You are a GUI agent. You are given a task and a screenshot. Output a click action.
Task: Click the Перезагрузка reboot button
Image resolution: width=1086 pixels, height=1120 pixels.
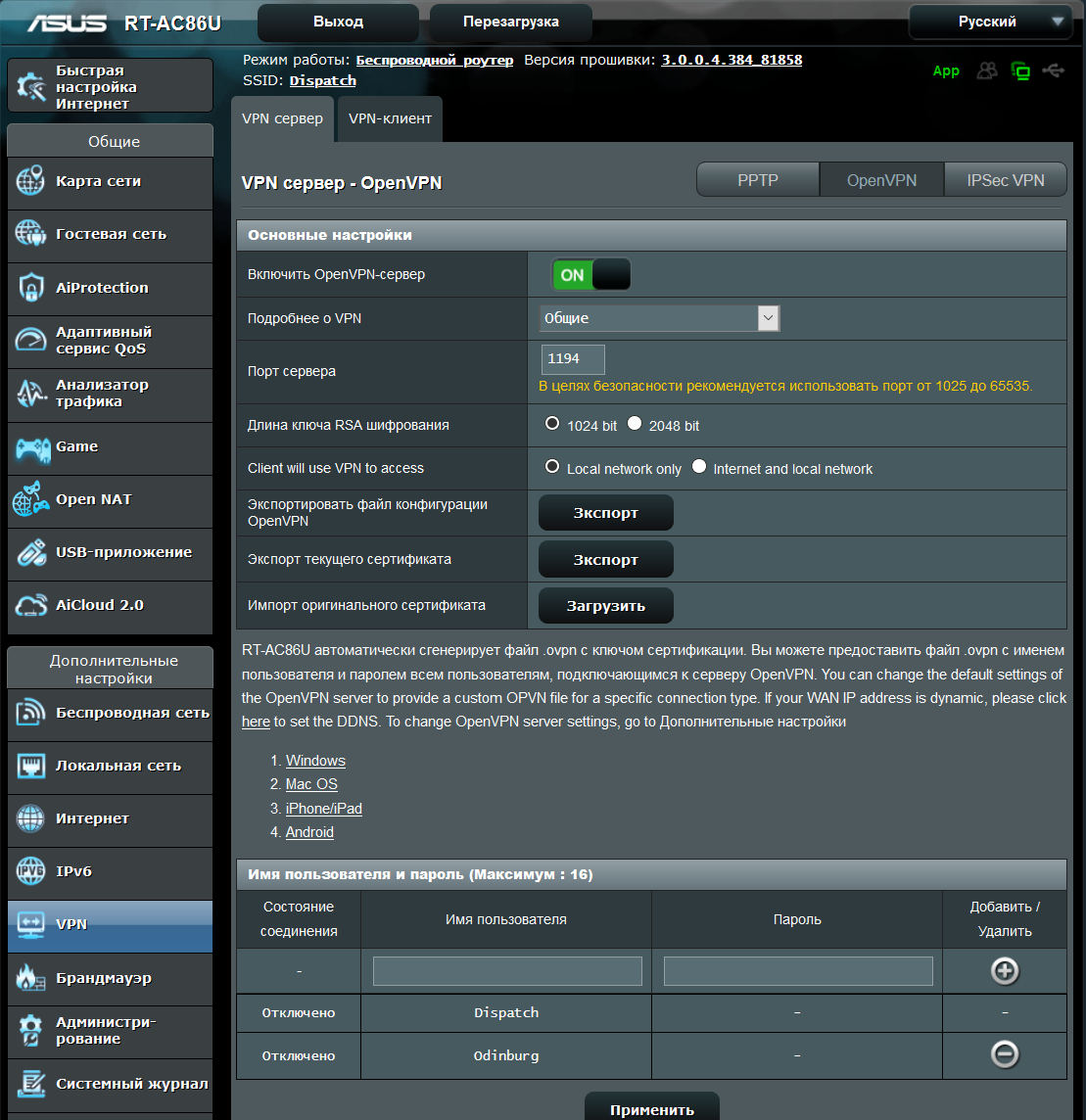tap(511, 23)
